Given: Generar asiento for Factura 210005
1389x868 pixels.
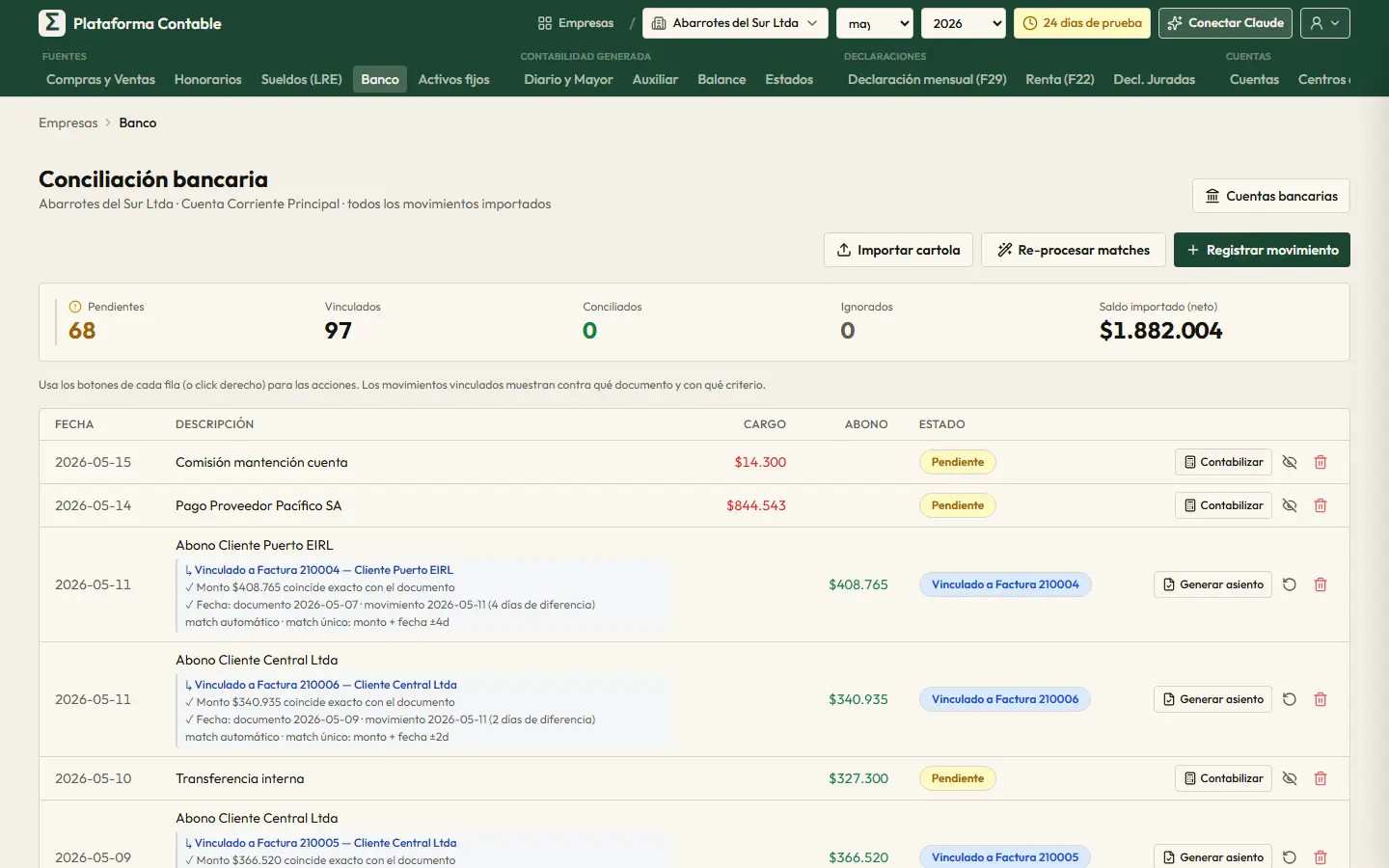Looking at the screenshot, I should [1212, 857].
